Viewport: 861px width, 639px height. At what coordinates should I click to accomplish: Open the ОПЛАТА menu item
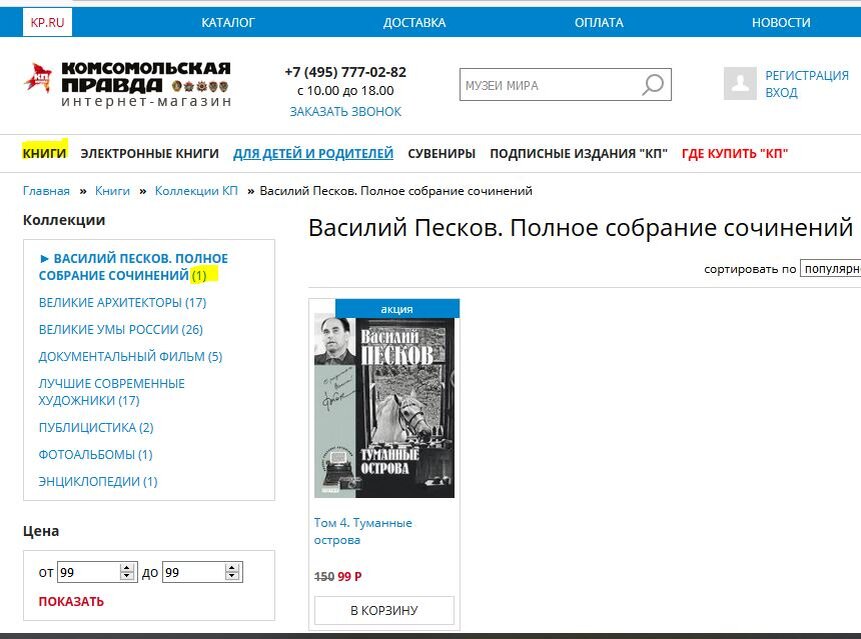(x=599, y=23)
